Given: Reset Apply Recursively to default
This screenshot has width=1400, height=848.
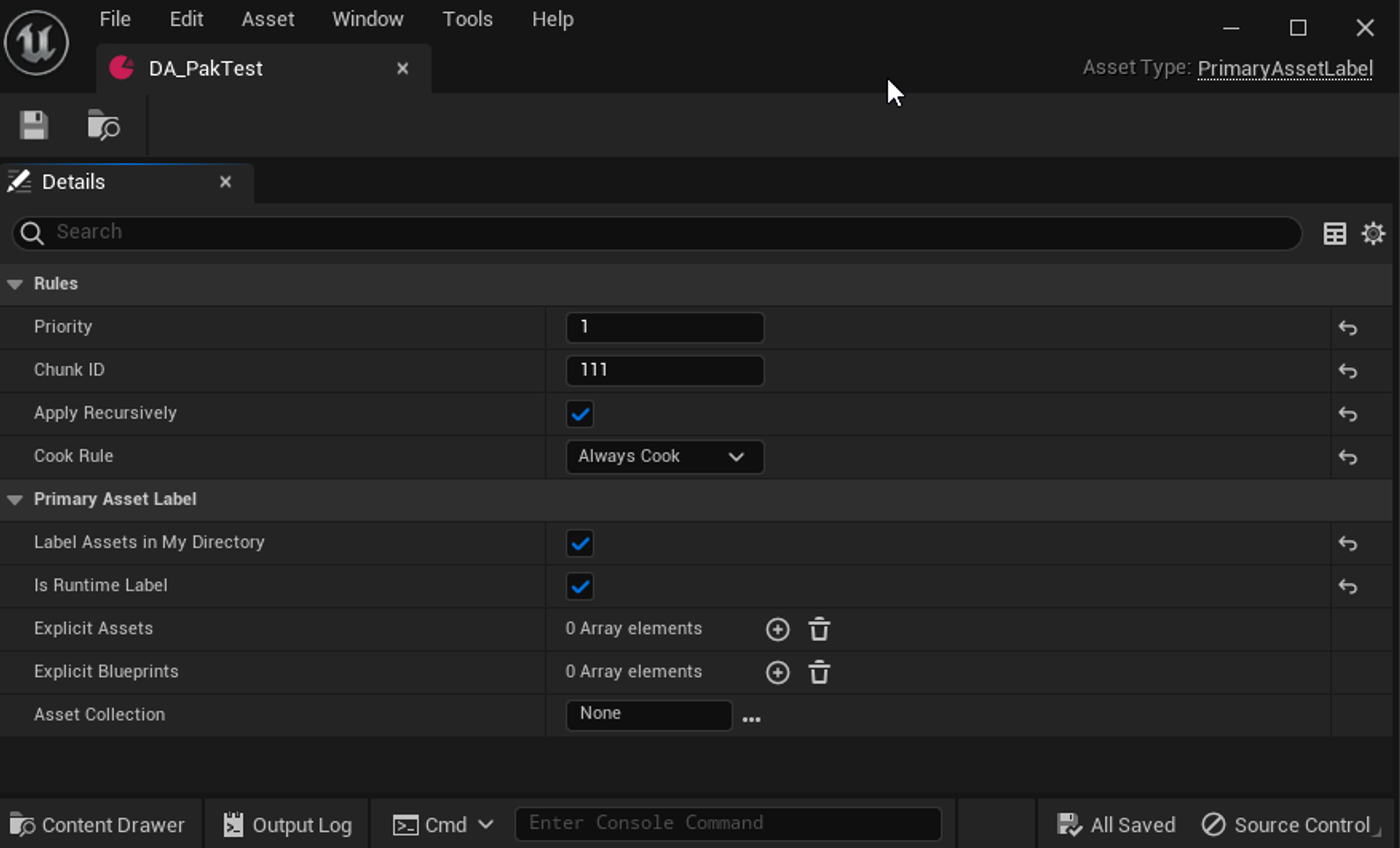Looking at the screenshot, I should click(1348, 414).
